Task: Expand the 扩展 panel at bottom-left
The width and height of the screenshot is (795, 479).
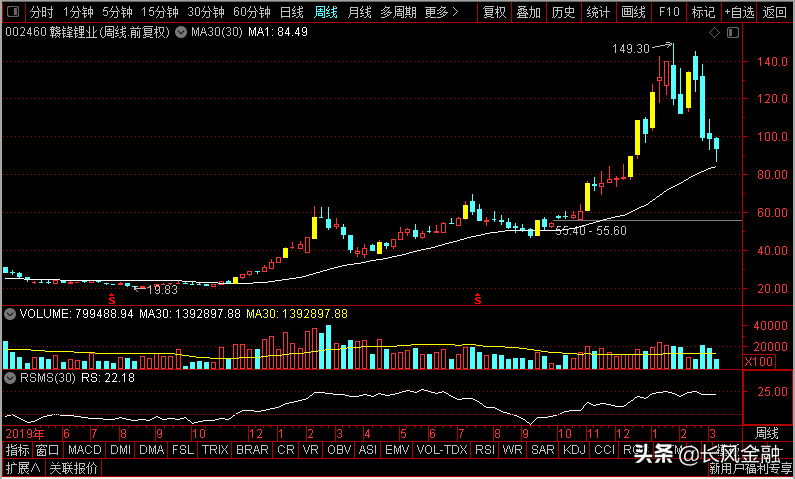Action: click(x=22, y=468)
